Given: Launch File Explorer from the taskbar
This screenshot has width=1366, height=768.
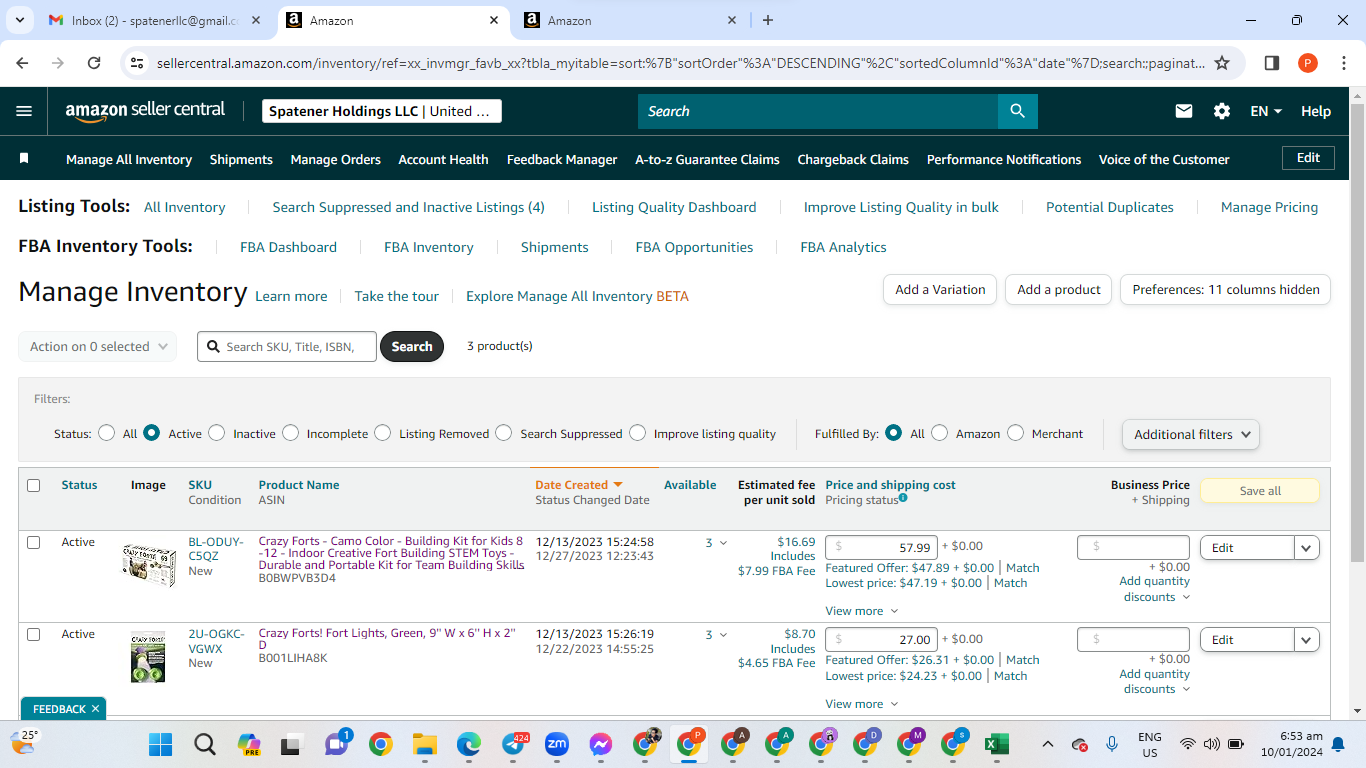Looking at the screenshot, I should click(425, 744).
